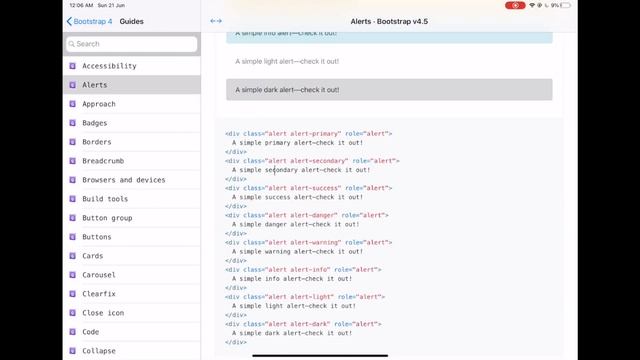Open the Collapse guide

(132, 351)
